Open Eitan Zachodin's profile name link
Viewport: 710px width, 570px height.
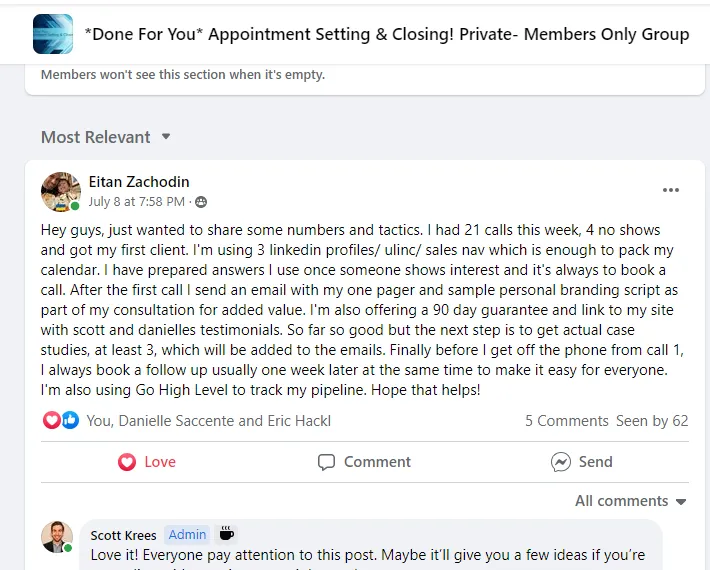(139, 182)
